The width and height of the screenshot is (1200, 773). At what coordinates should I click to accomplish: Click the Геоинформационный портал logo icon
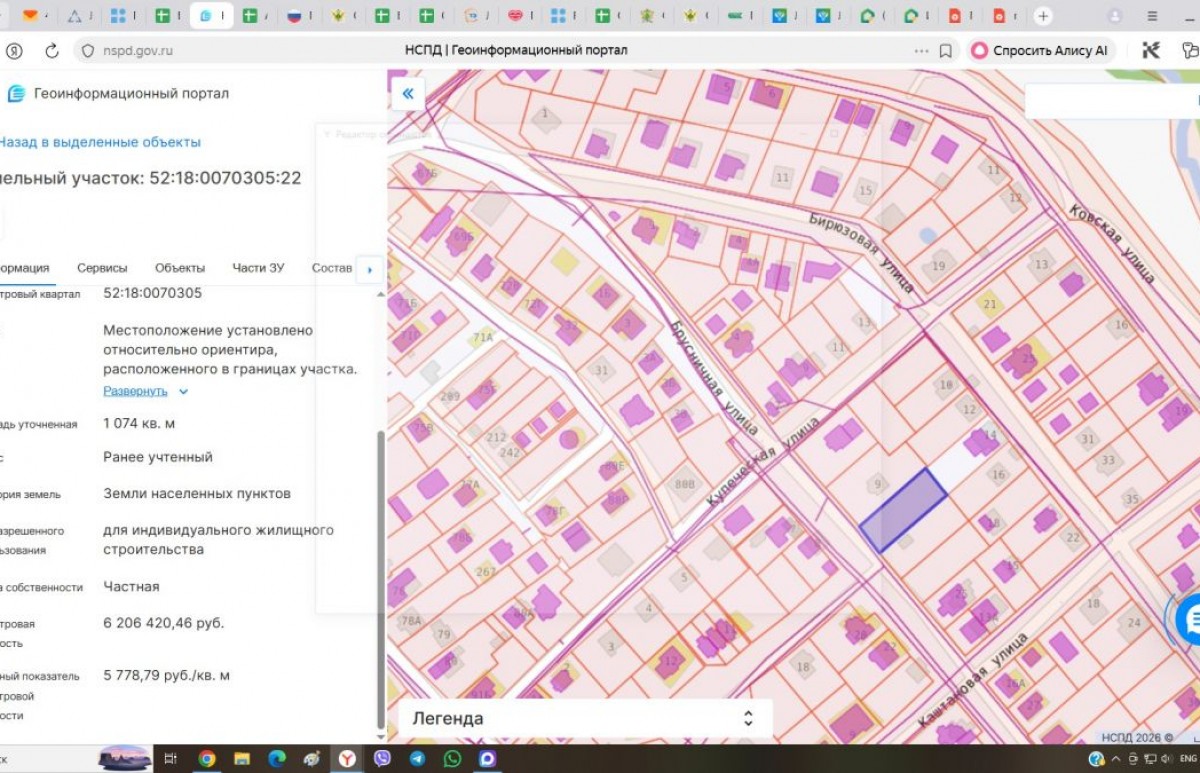16,94
